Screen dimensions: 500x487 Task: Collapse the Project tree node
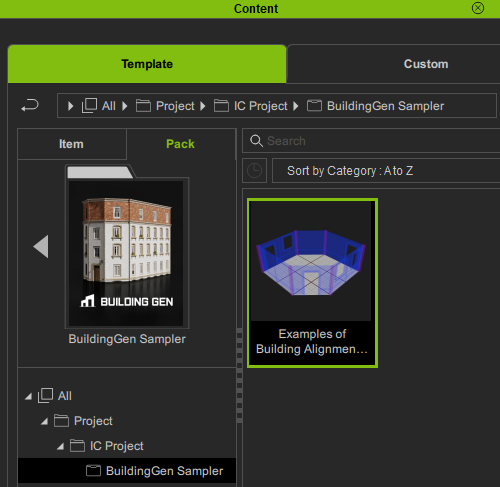pos(44,421)
